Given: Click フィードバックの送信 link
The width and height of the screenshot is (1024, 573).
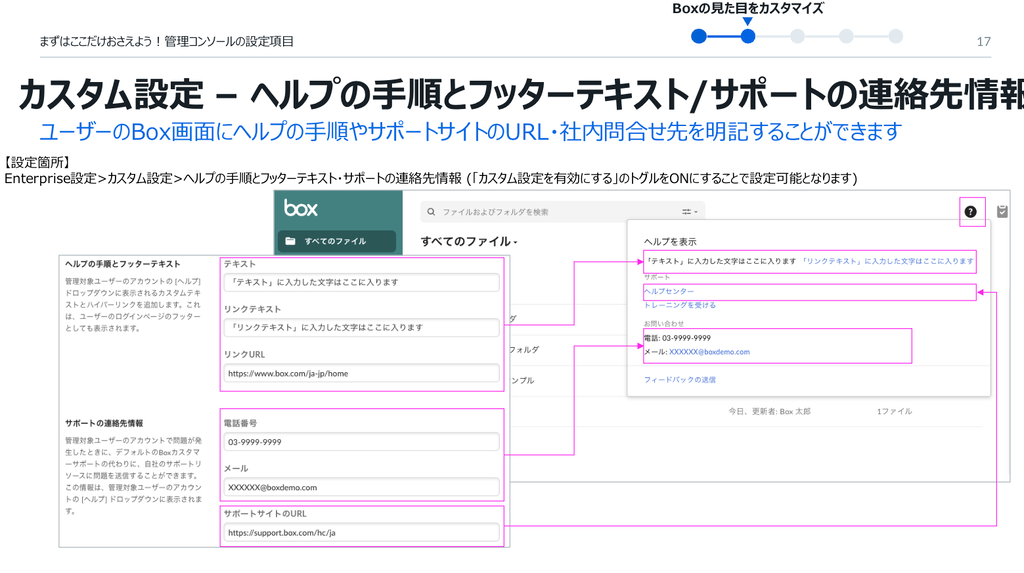Looking at the screenshot, I should tap(679, 380).
